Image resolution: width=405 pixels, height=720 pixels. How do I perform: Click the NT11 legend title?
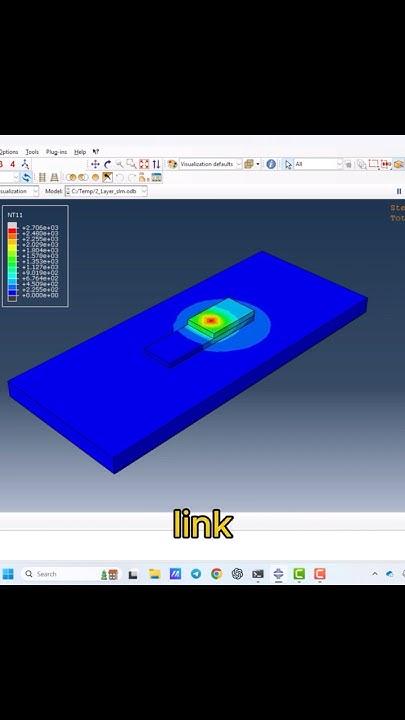point(15,215)
